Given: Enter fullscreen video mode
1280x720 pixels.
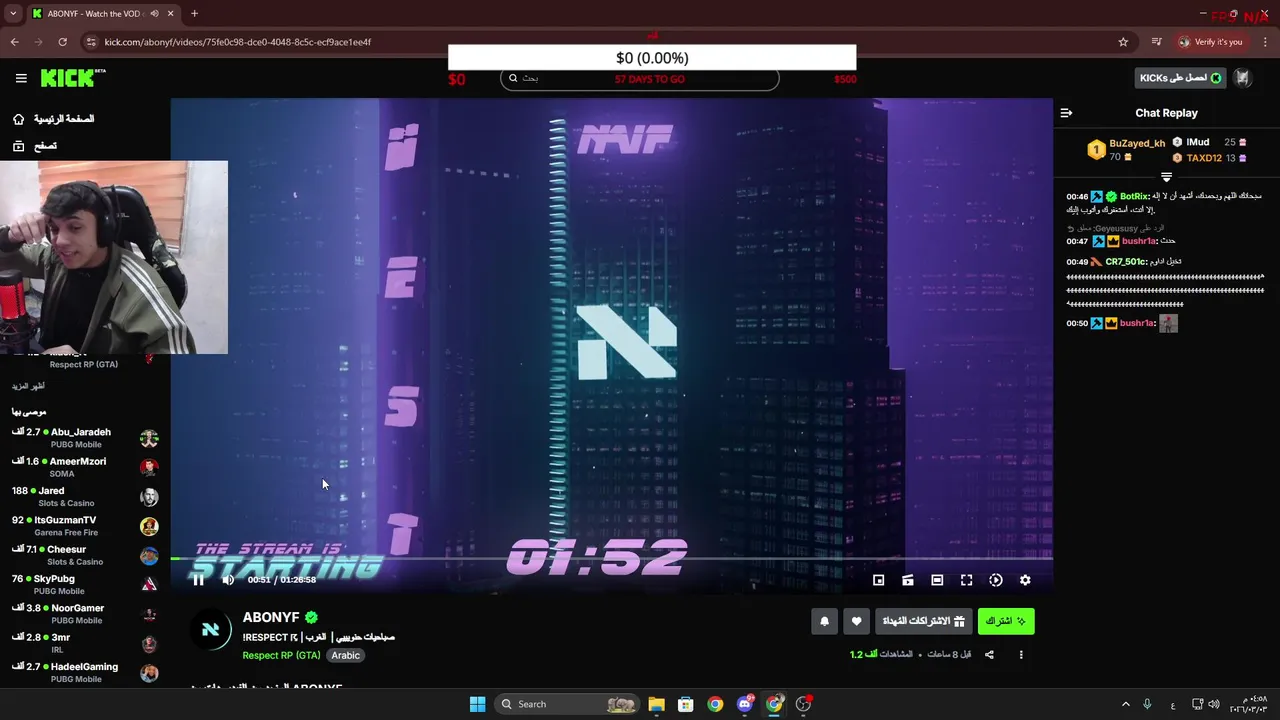Looking at the screenshot, I should (966, 580).
